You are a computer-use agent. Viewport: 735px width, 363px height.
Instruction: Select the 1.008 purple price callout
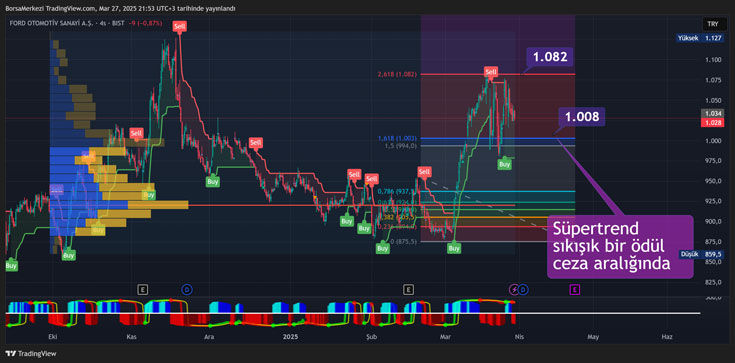coord(582,117)
